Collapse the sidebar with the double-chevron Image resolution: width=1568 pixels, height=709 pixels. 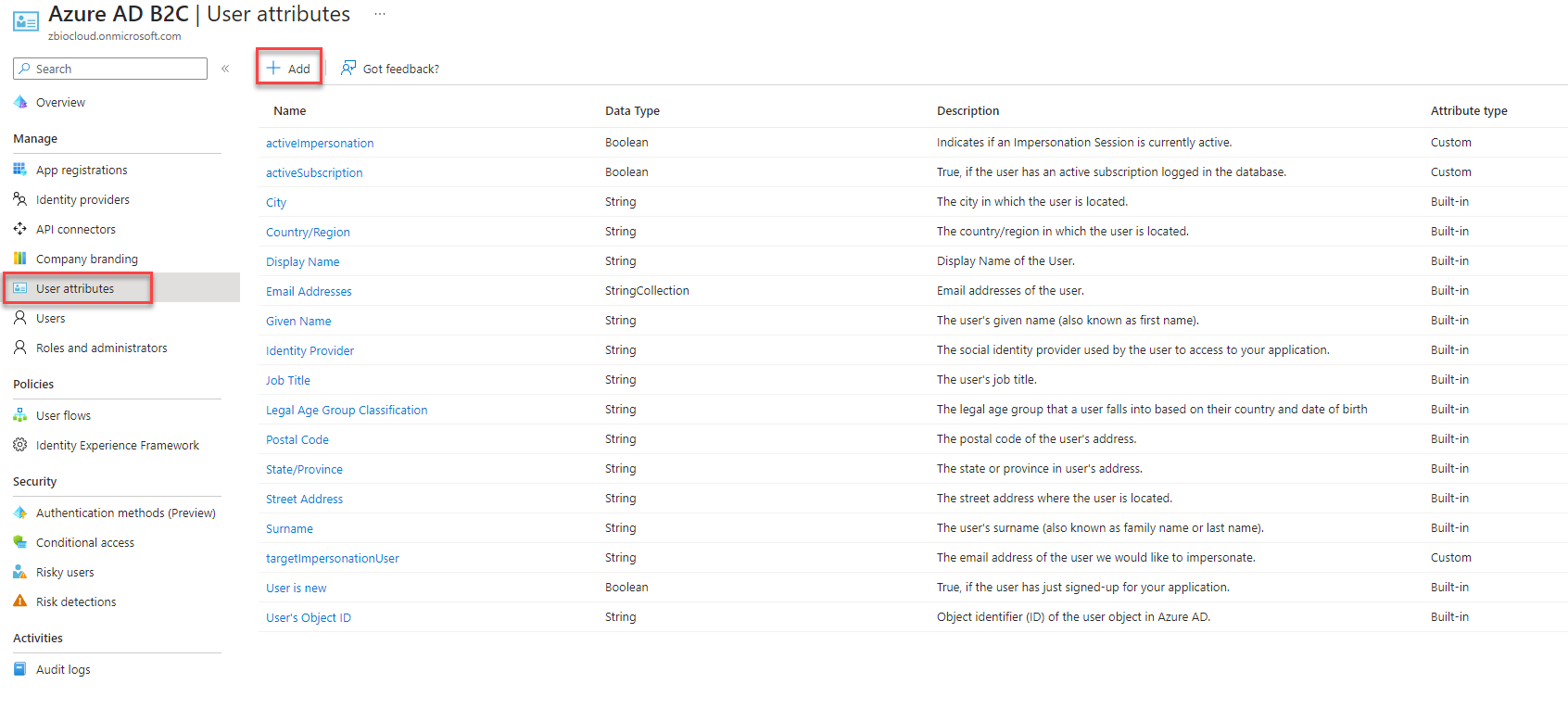click(224, 68)
